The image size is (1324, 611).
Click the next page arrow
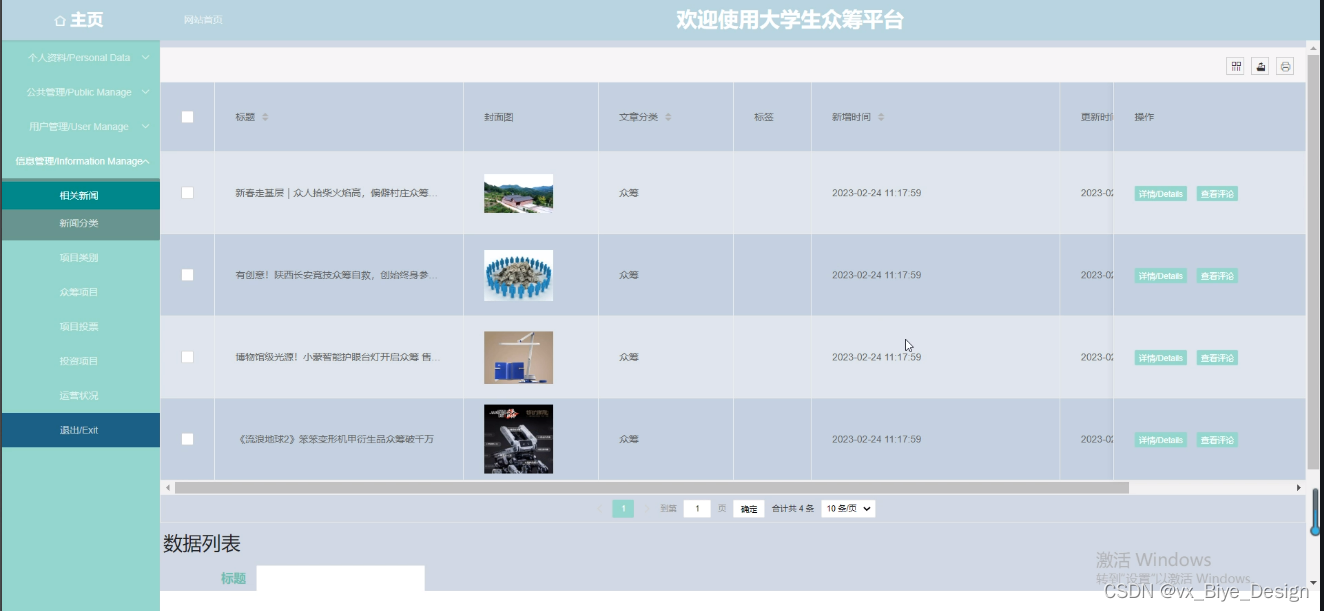[x=646, y=509]
